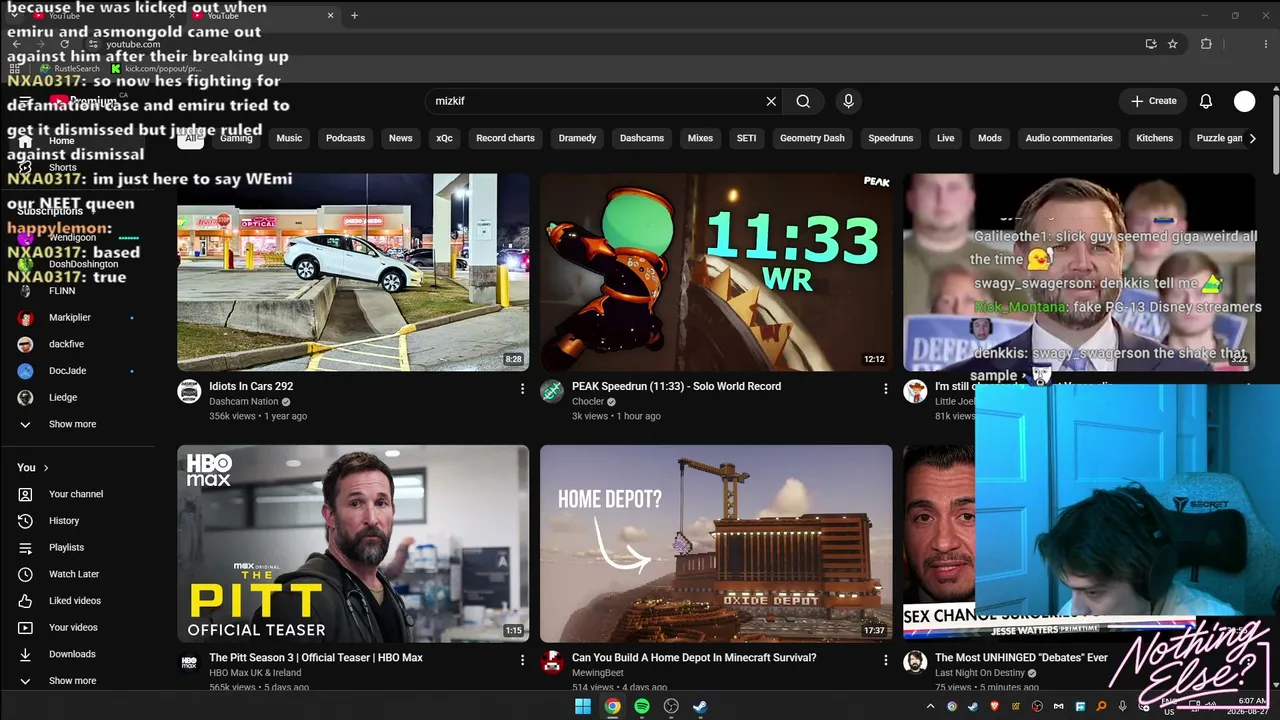
Task: Start voice search with the microphone
Action: coord(848,101)
